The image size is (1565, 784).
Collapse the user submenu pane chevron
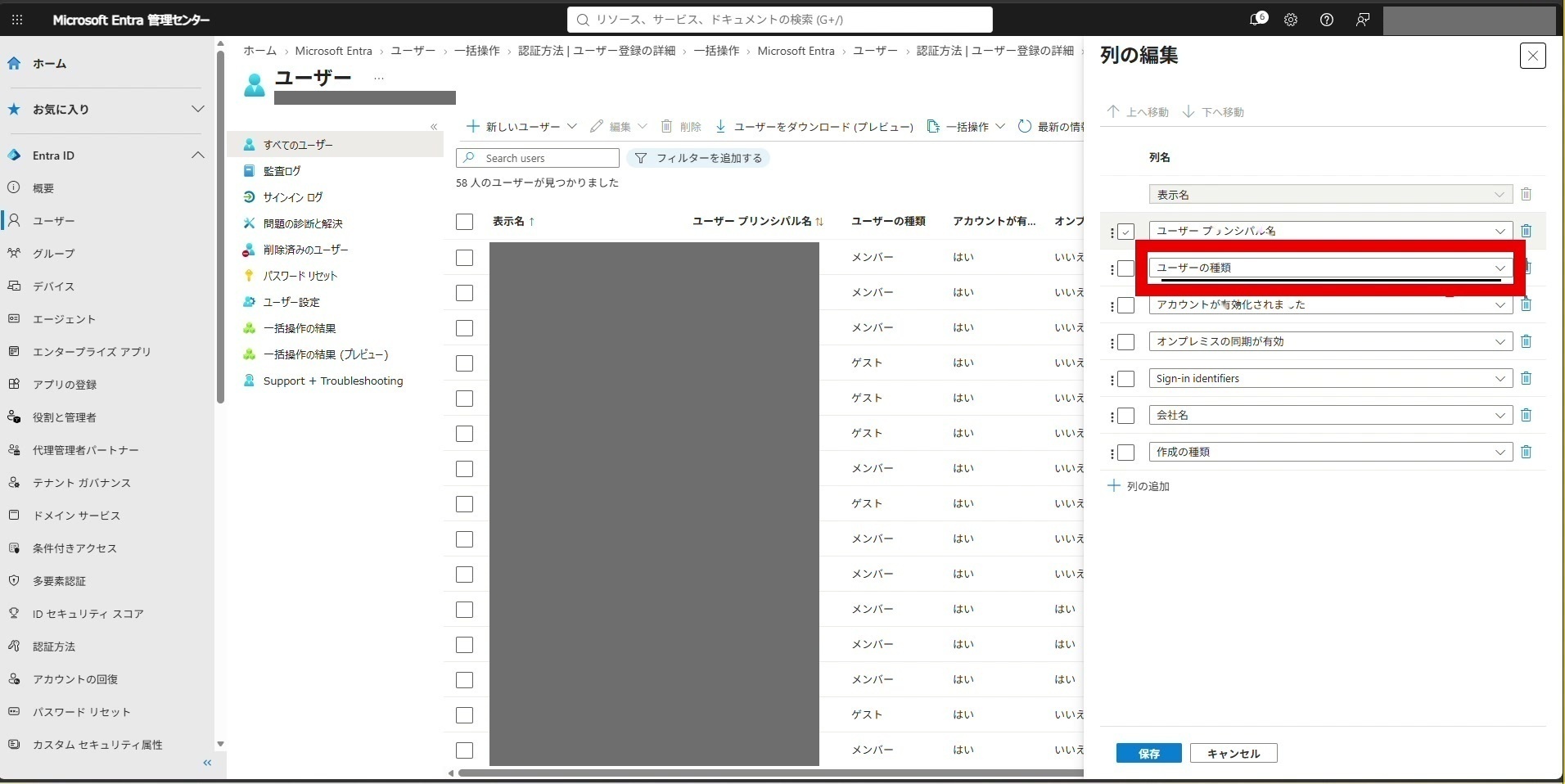(x=434, y=127)
